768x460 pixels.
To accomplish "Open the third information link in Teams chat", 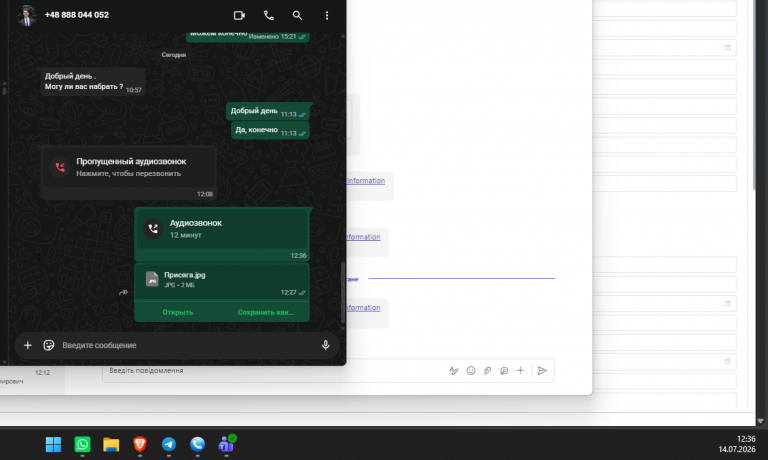I will (363, 308).
